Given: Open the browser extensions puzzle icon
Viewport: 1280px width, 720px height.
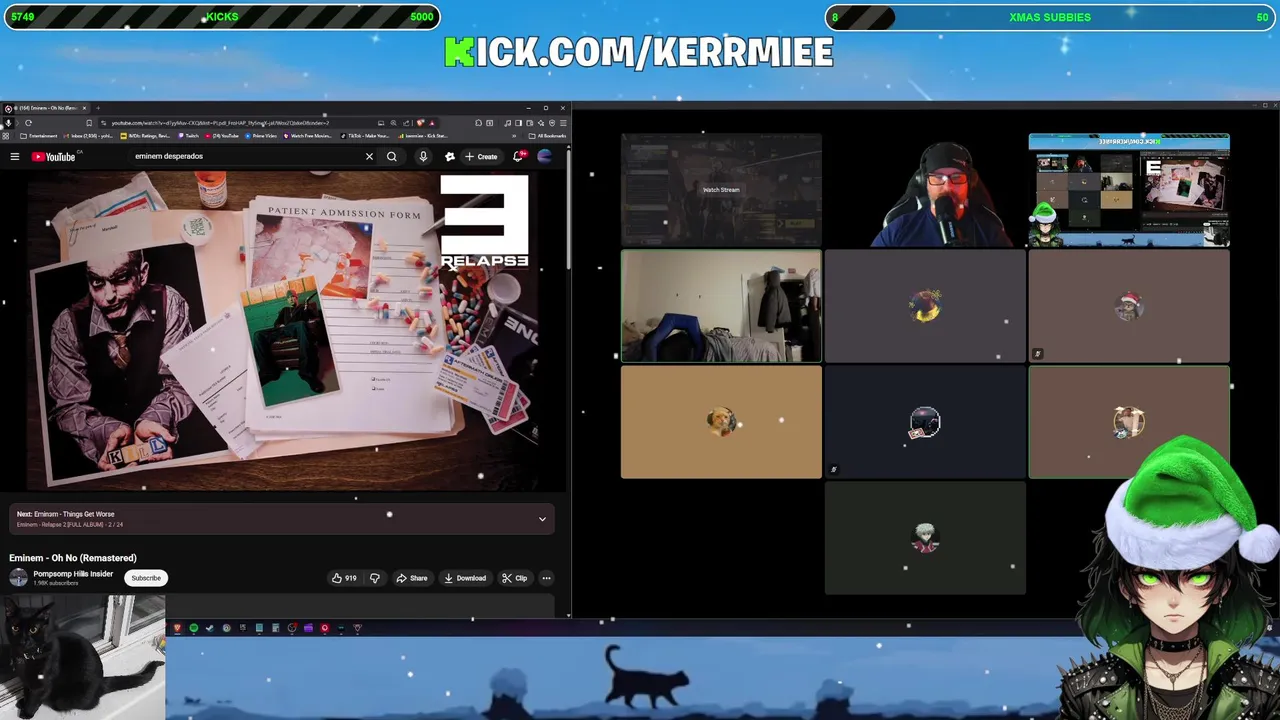Looking at the screenshot, I should [x=478, y=123].
